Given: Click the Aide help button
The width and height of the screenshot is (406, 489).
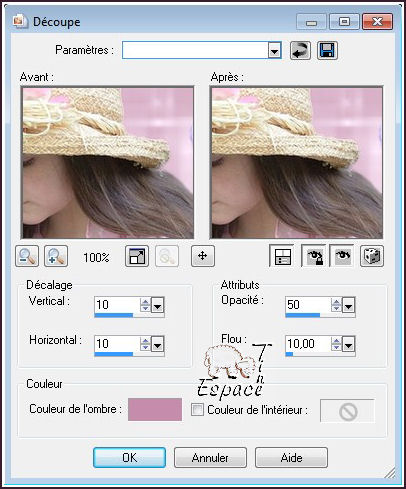Looking at the screenshot, I should 291,458.
